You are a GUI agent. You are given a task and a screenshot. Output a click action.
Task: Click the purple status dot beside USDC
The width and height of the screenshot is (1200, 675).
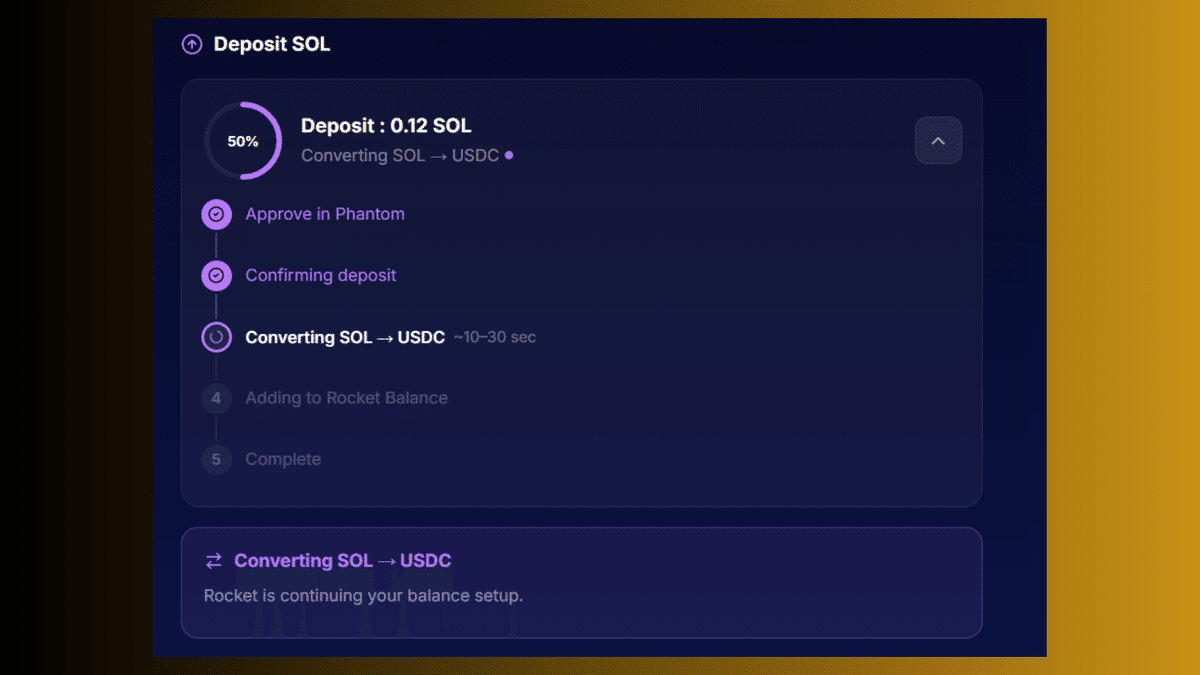coord(509,156)
